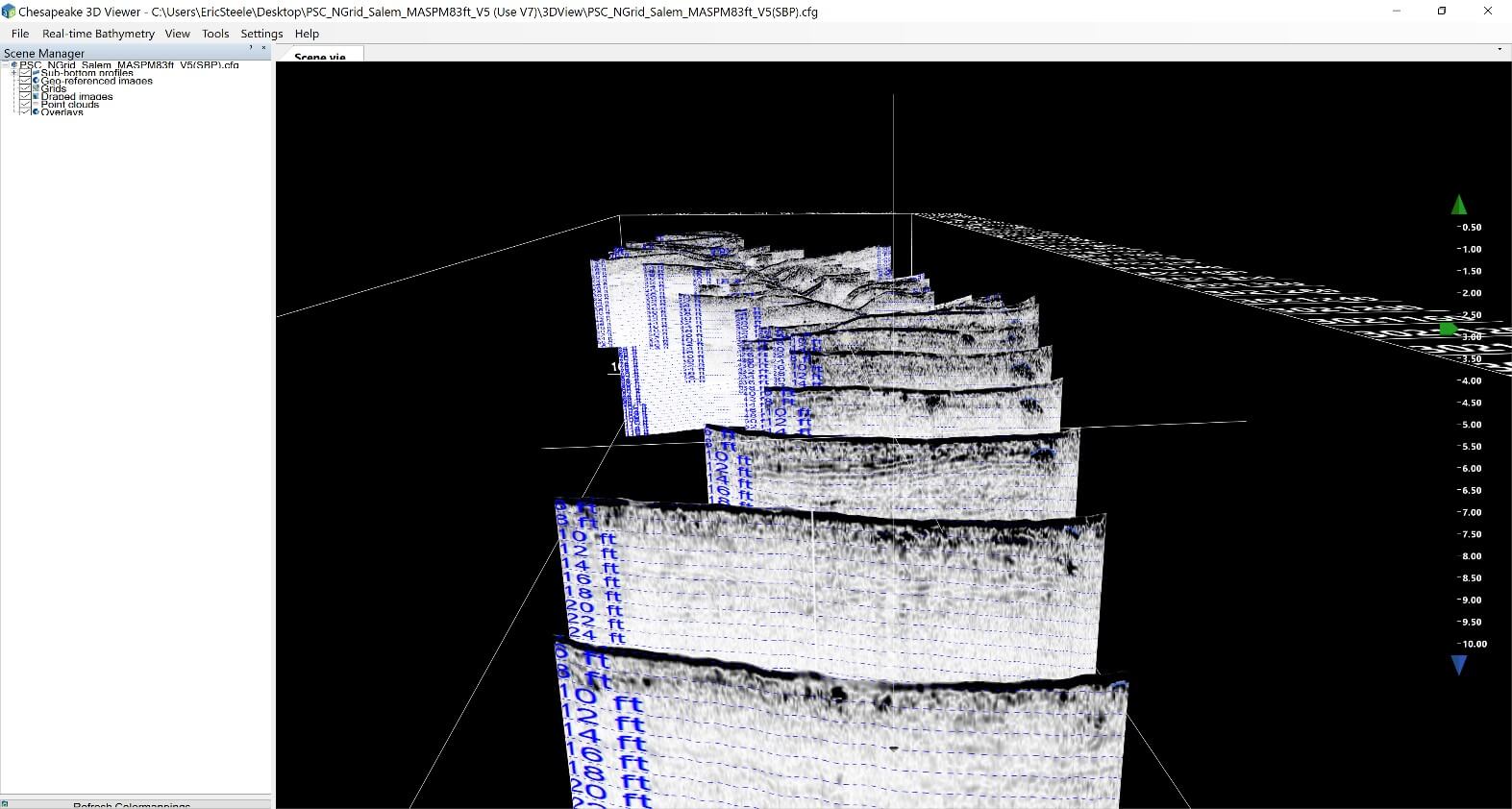Viewport: 1512px width, 809px height.
Task: Restore down the Chesapeake 3D Viewer window
Action: click(x=1441, y=12)
